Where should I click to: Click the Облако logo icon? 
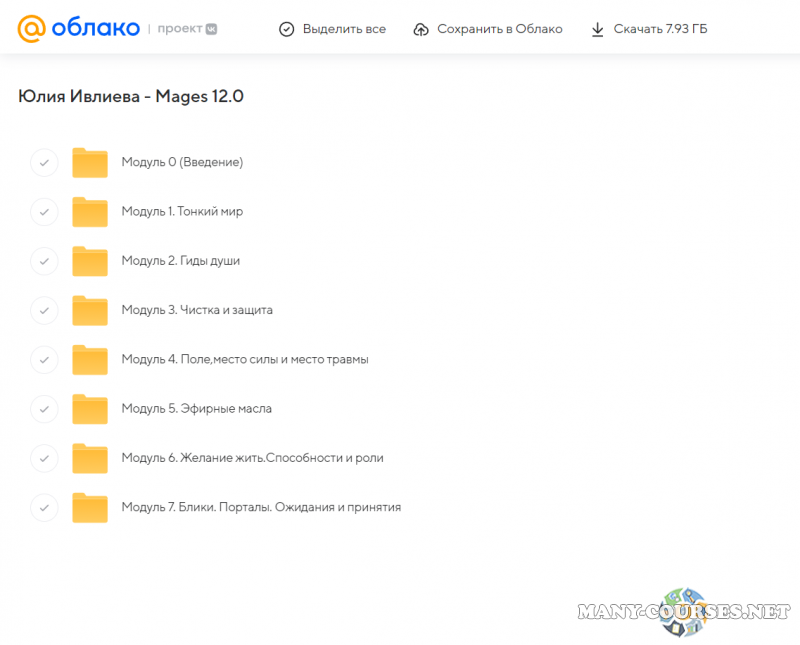point(32,28)
